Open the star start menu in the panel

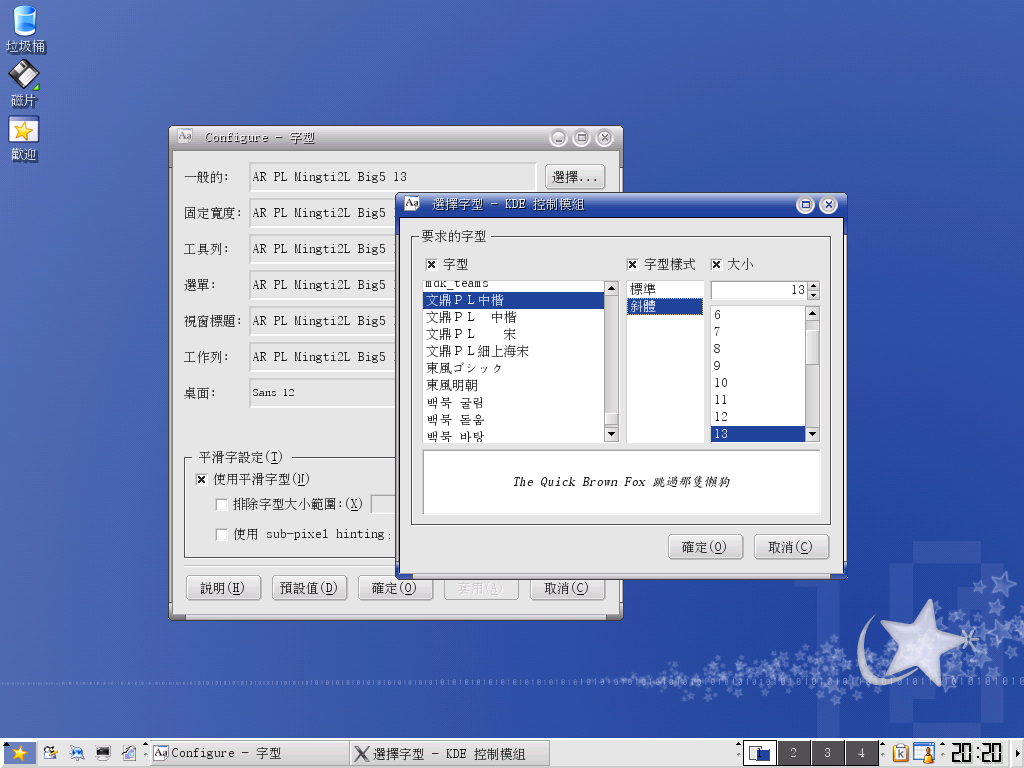[x=18, y=753]
